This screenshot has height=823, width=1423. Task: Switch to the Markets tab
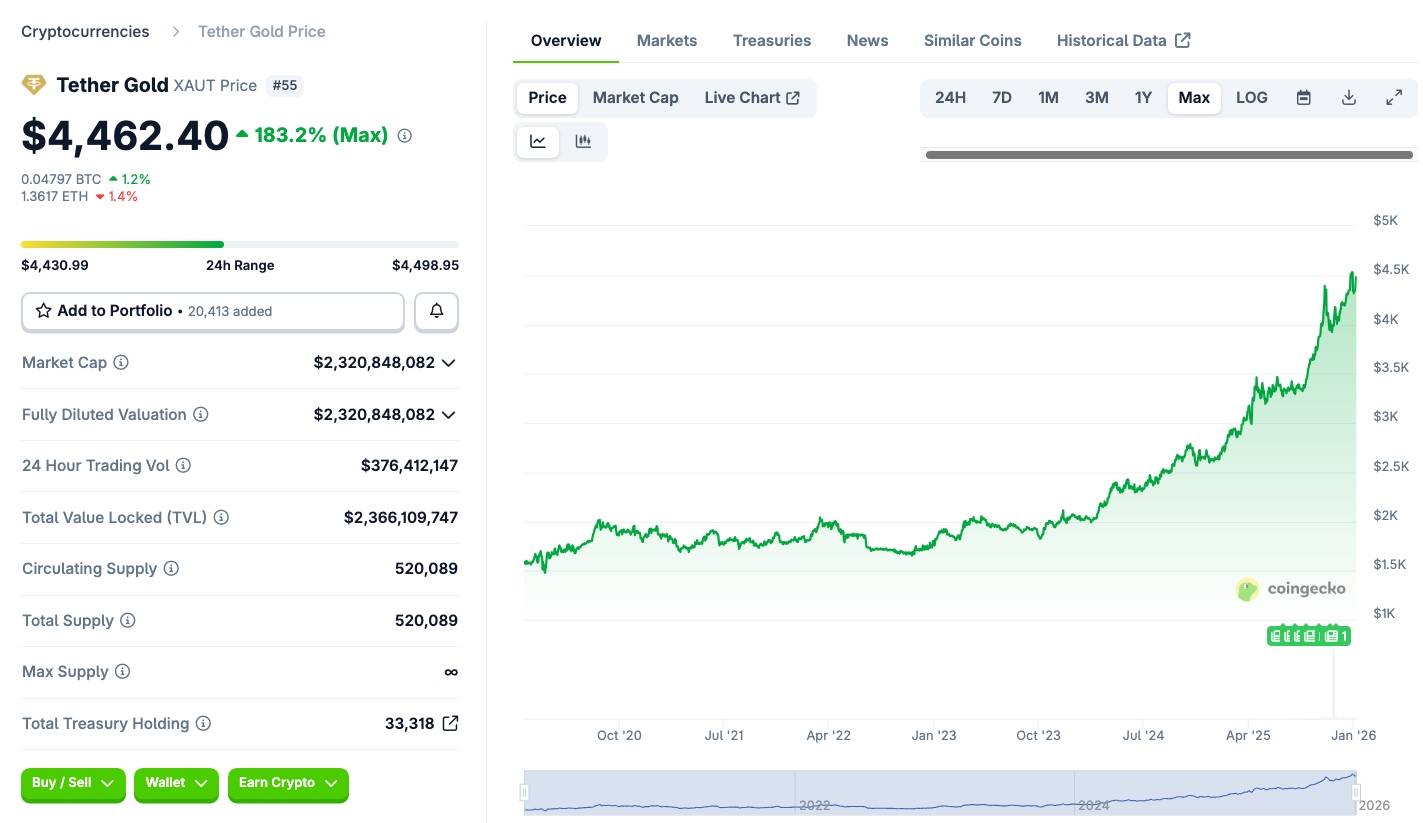pyautogui.click(x=666, y=41)
